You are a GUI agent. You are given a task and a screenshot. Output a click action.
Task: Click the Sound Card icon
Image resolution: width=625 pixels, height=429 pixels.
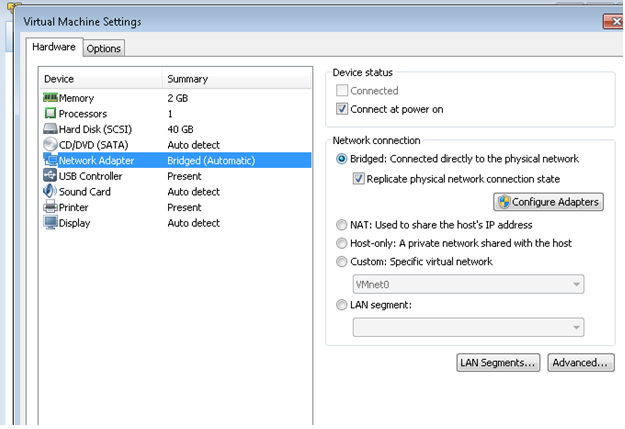(x=50, y=191)
